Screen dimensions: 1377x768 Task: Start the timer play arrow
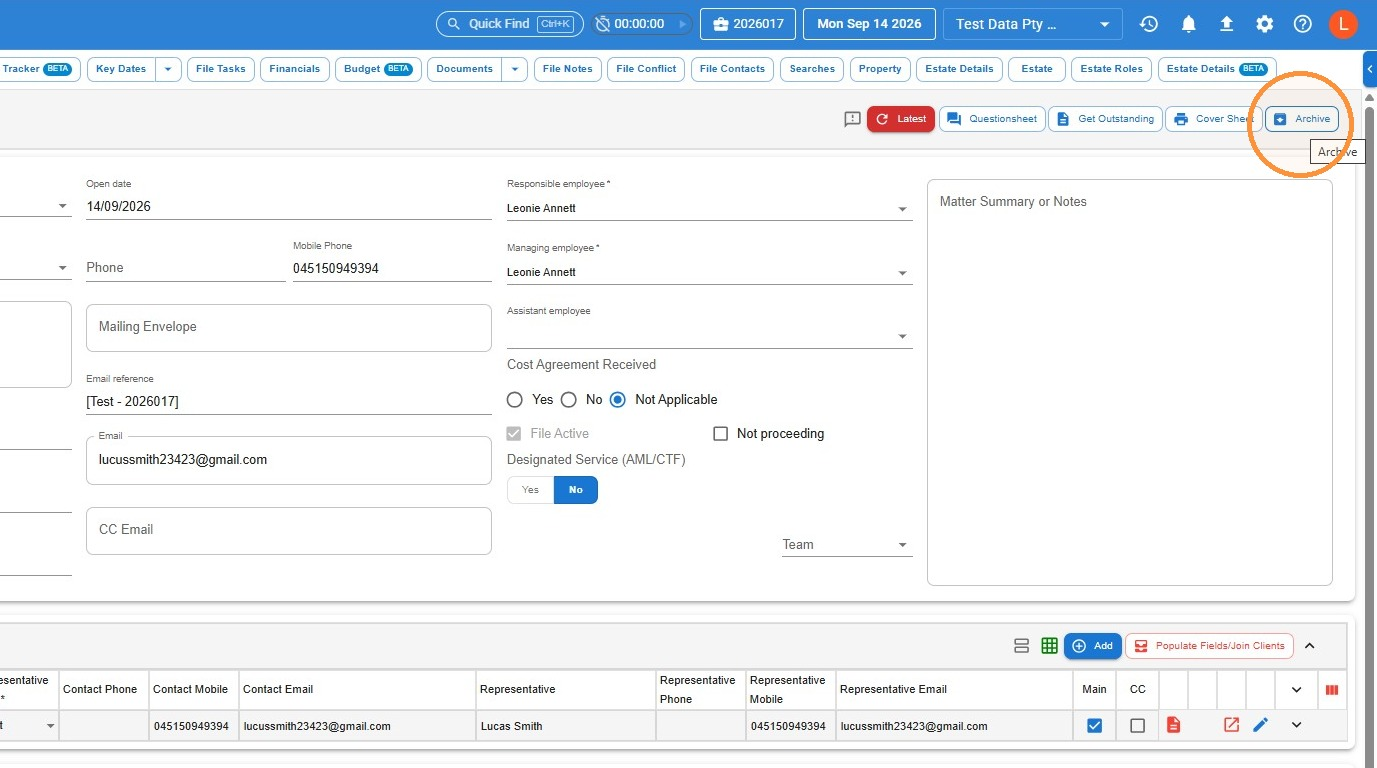[683, 24]
